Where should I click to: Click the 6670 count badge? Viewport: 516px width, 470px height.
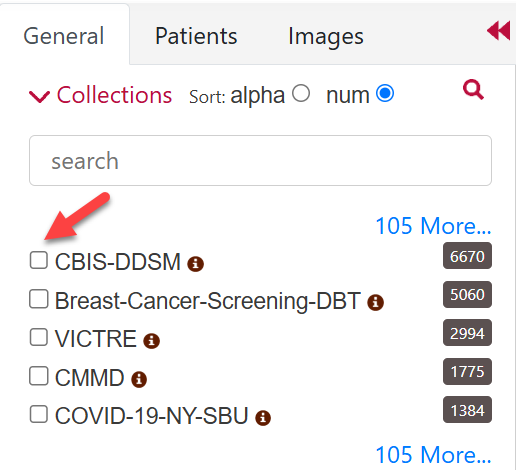pos(467,256)
